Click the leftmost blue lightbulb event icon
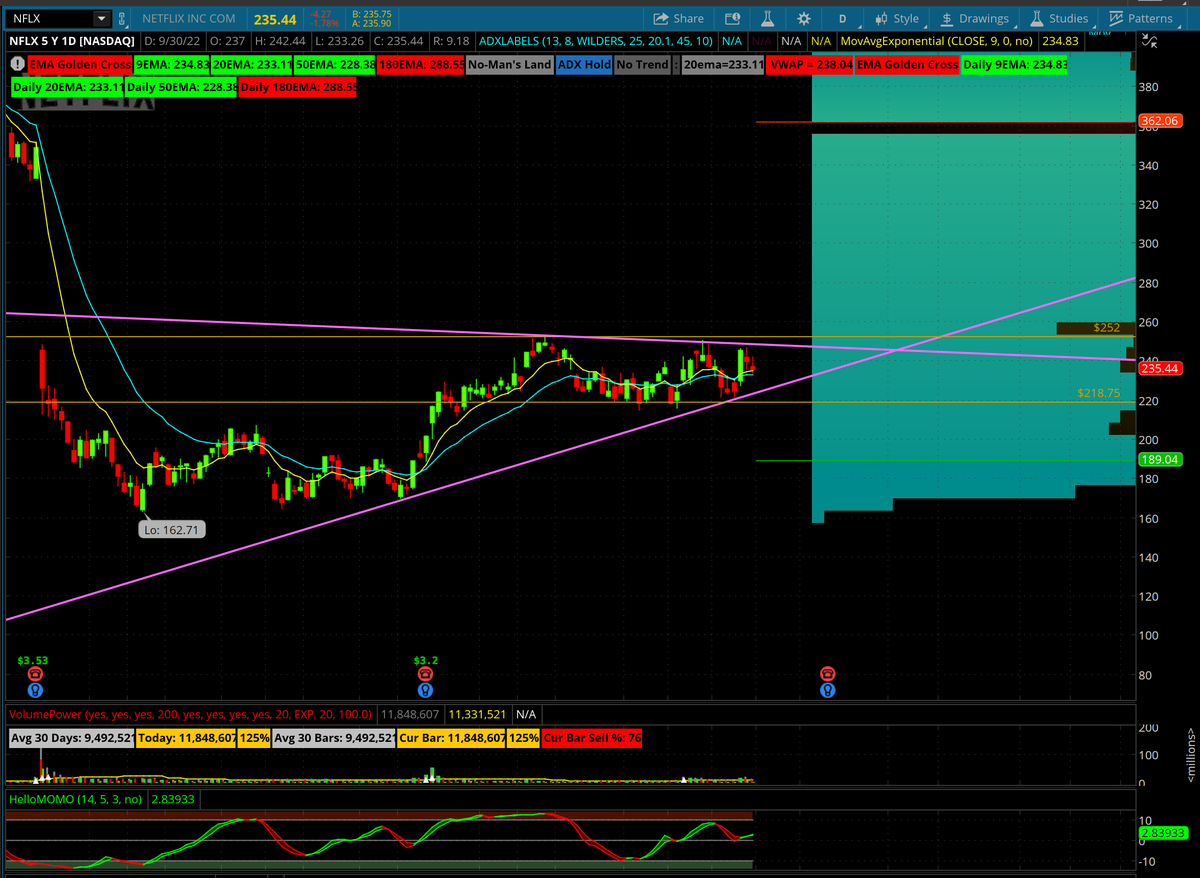This screenshot has width=1200, height=878. 36,690
